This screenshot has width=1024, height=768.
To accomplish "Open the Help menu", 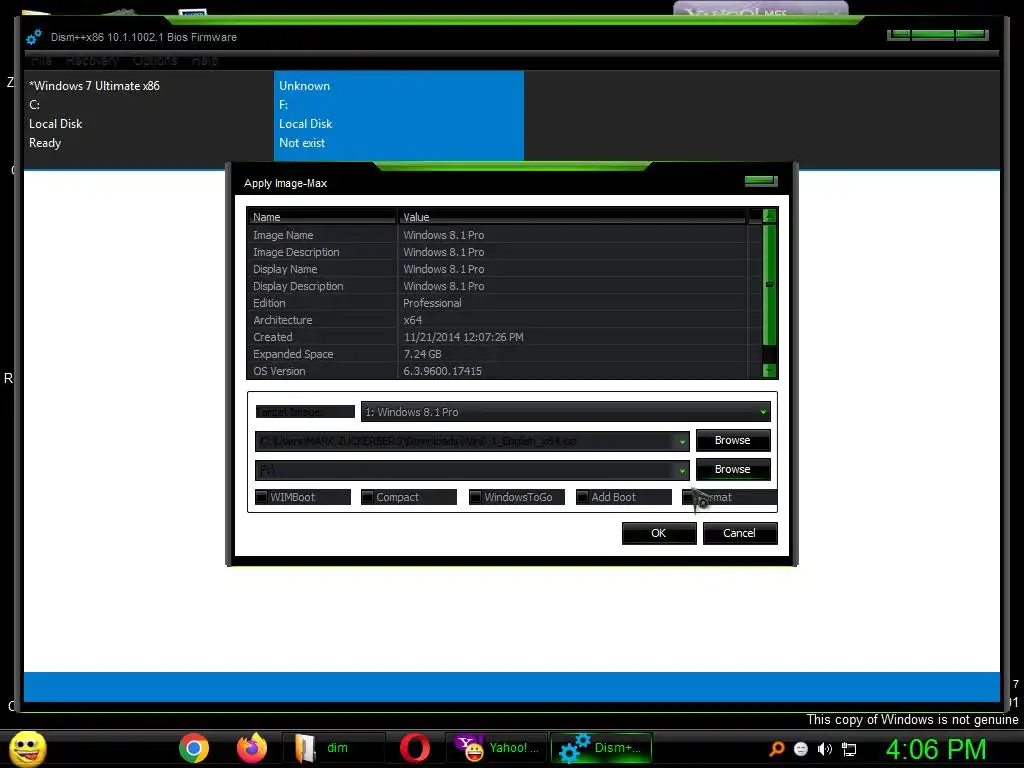I will (204, 61).
